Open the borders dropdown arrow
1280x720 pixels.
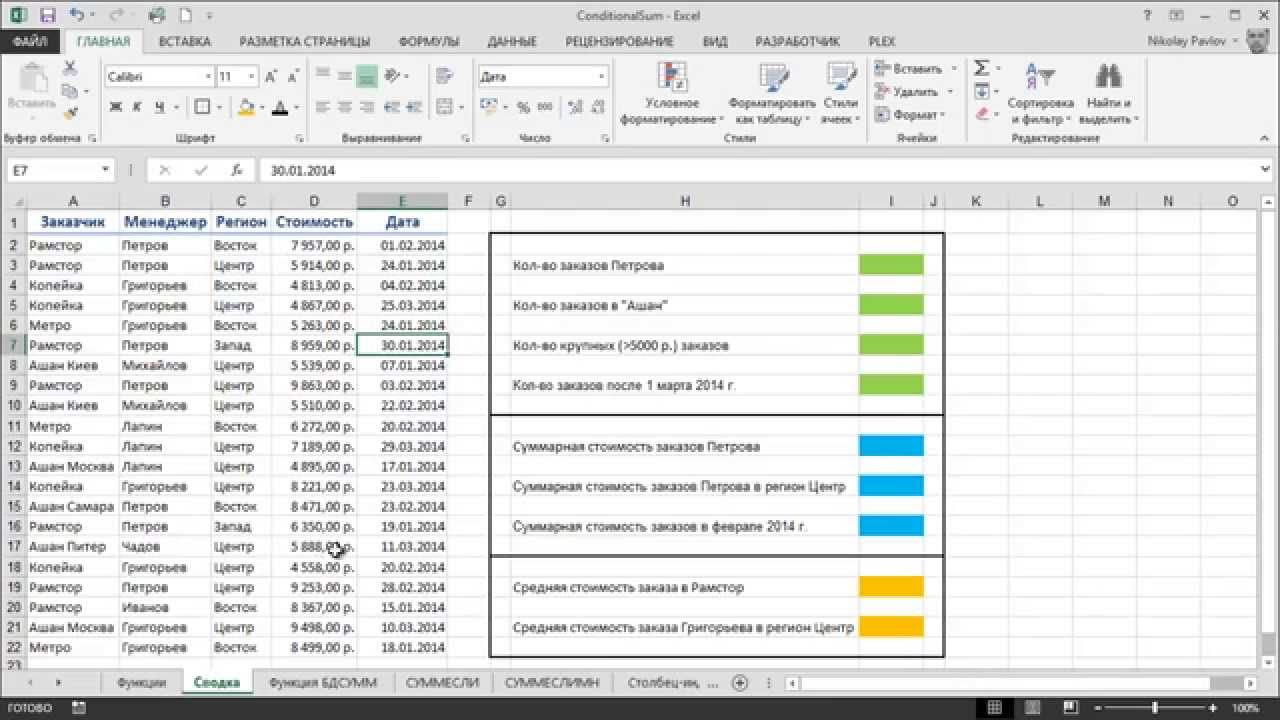[220, 107]
